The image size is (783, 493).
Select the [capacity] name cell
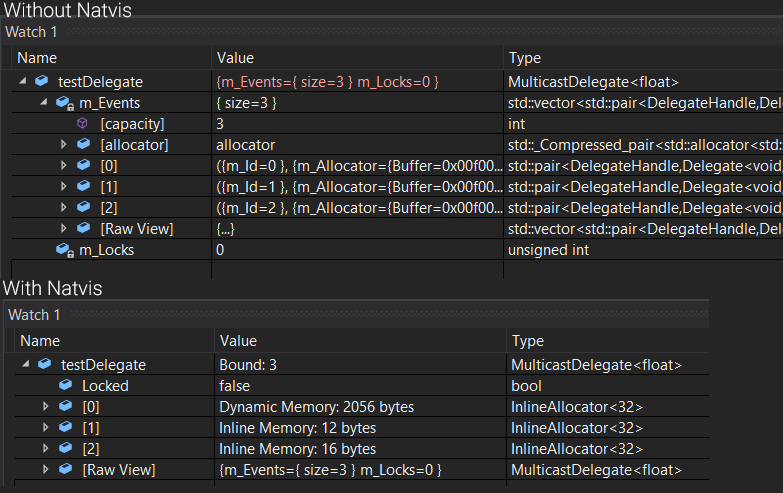coord(132,124)
